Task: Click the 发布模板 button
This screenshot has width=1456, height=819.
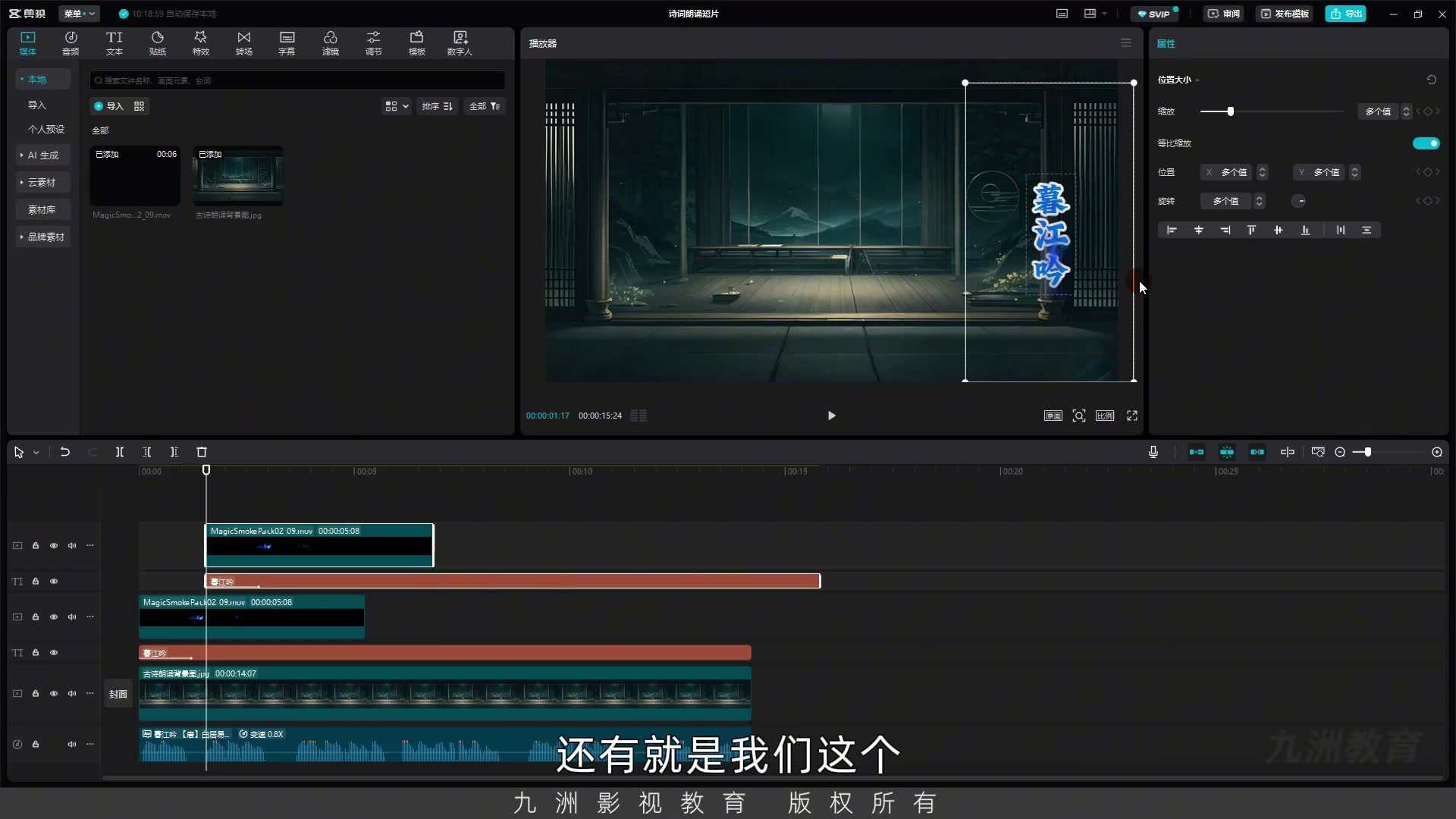Action: pos(1284,14)
